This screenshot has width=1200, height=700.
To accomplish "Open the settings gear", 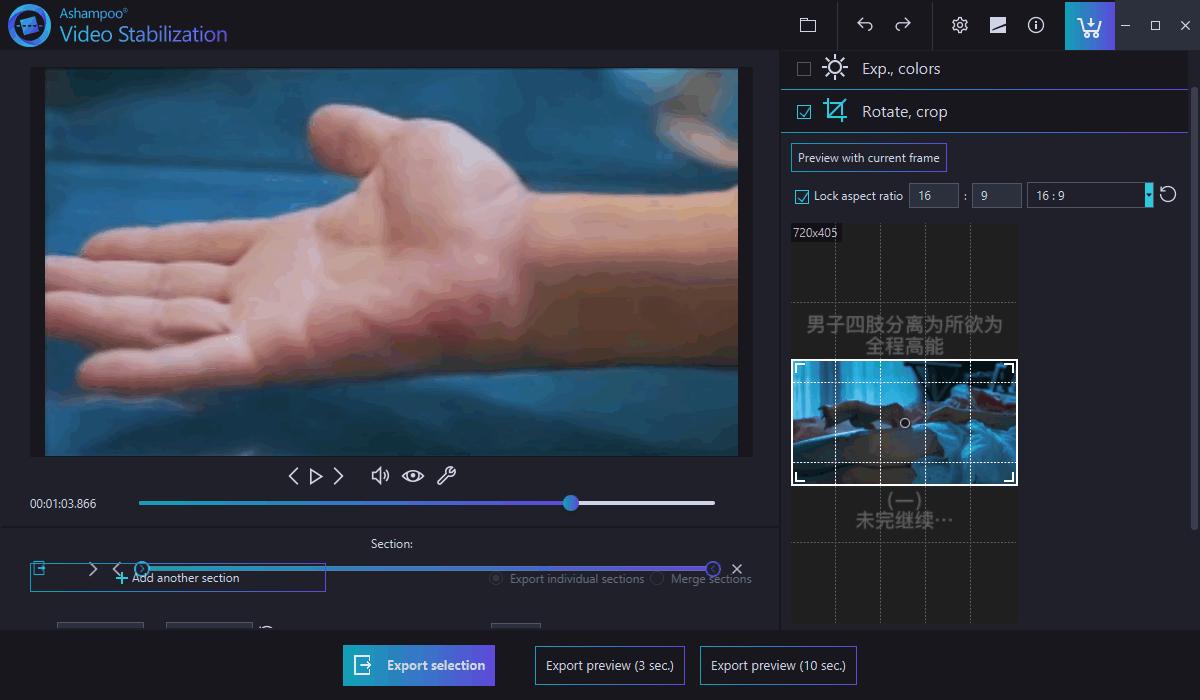I will [x=960, y=25].
